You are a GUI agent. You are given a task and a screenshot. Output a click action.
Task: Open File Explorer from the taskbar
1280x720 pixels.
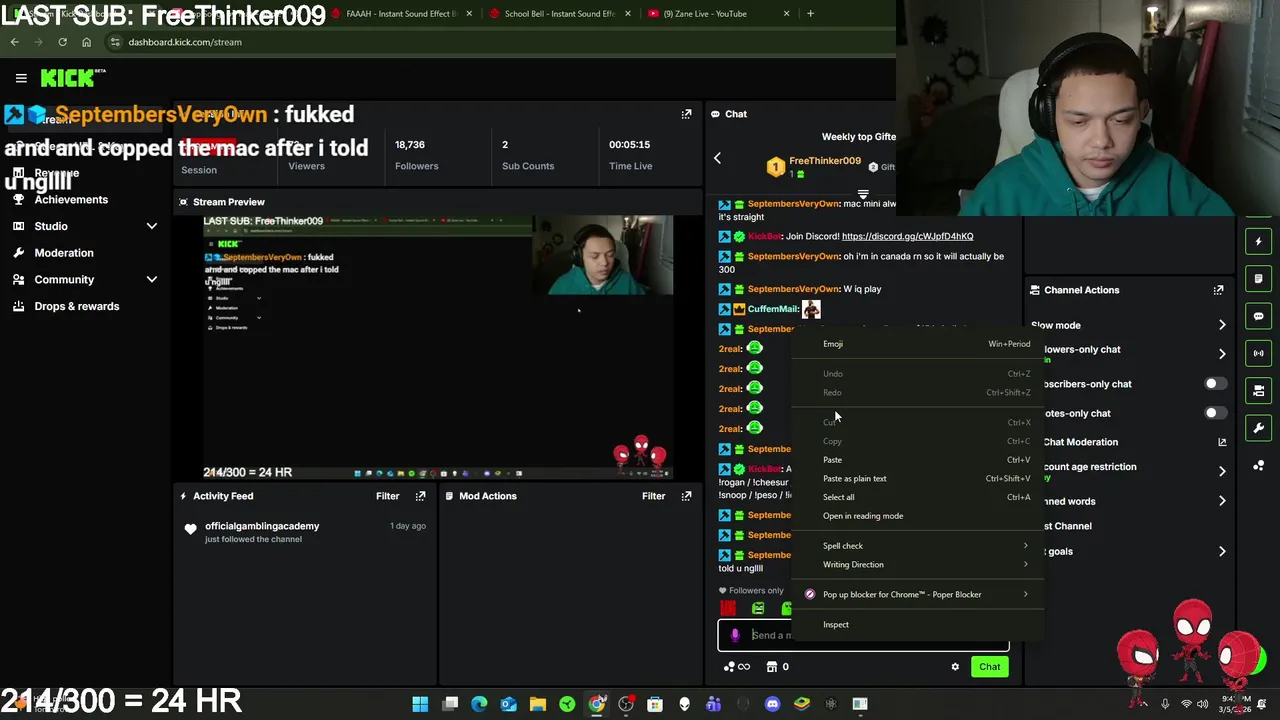[538, 704]
